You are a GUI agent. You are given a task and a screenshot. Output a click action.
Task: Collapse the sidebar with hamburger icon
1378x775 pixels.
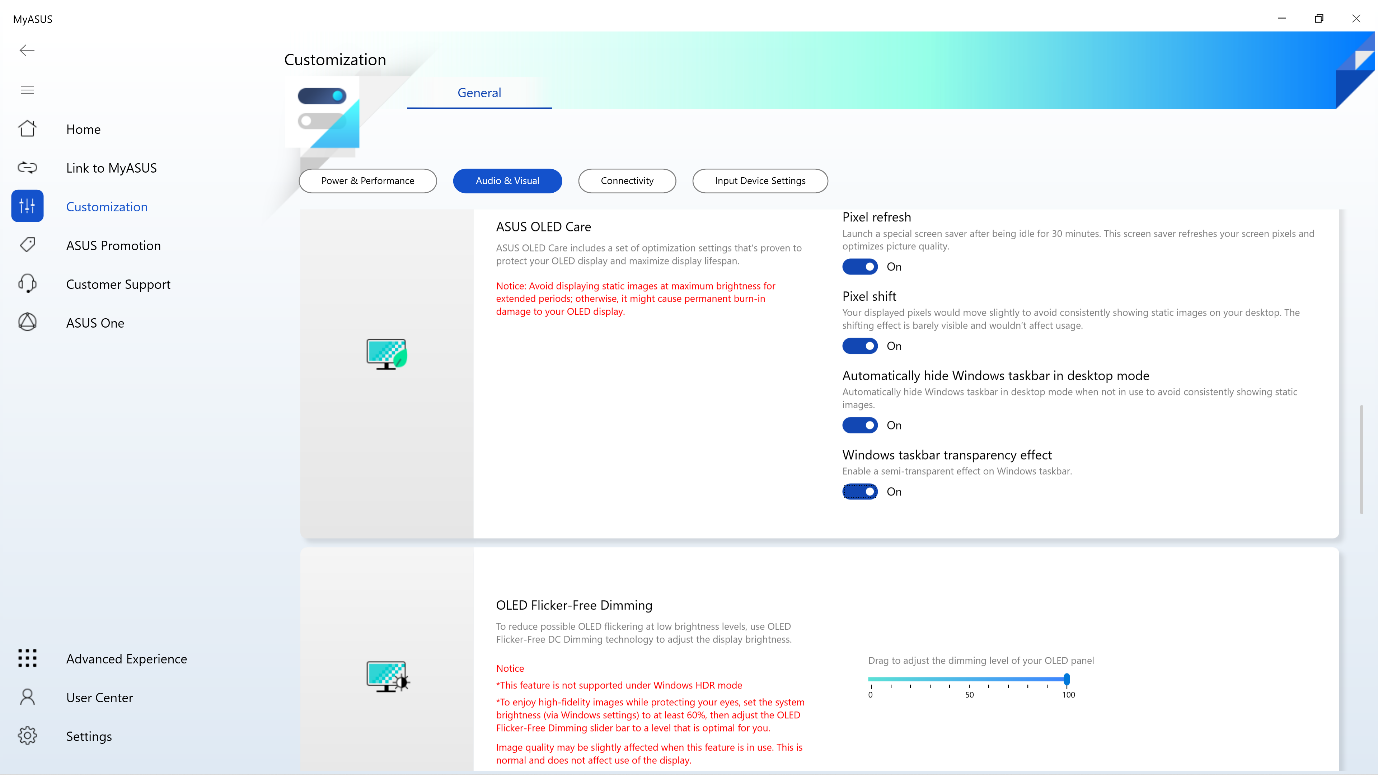pos(27,90)
